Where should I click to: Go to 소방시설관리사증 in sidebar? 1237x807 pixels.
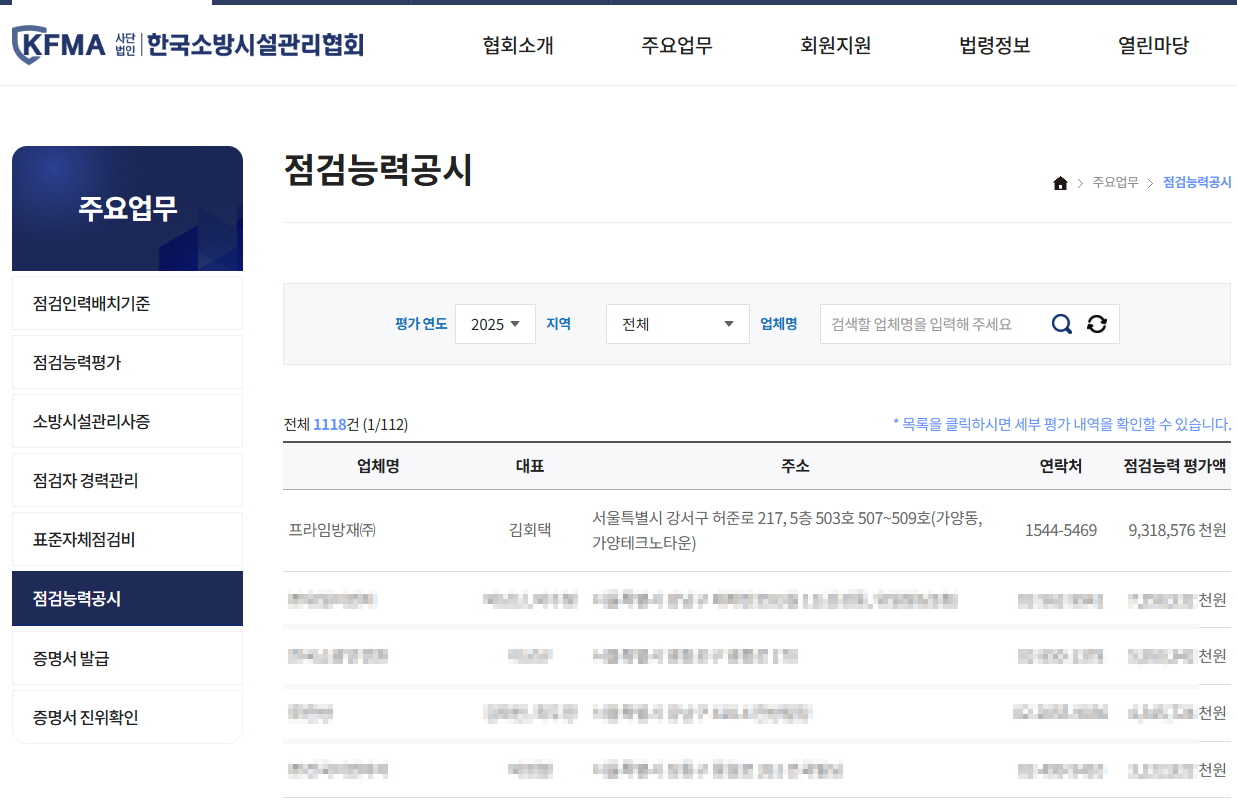pos(127,421)
